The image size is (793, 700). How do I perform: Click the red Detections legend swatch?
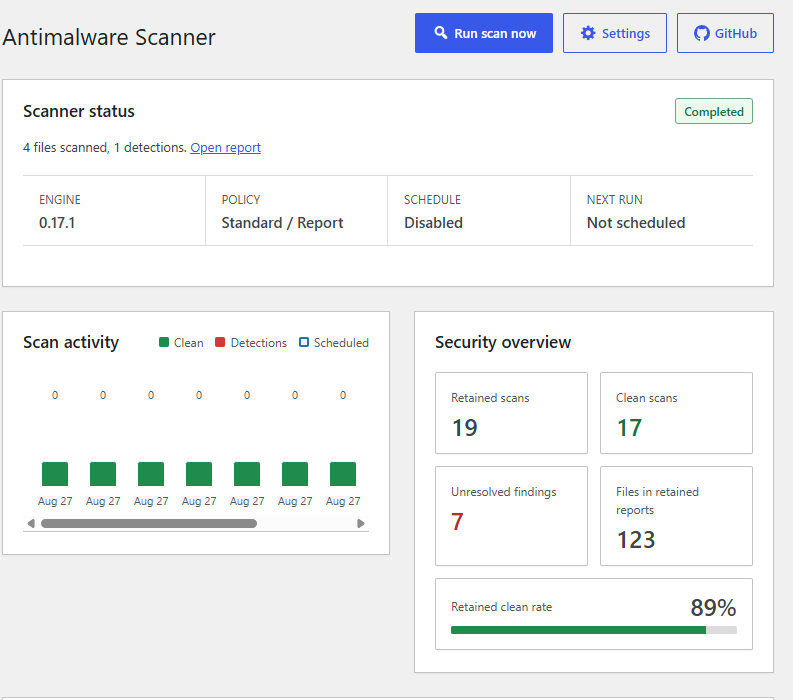[220, 342]
